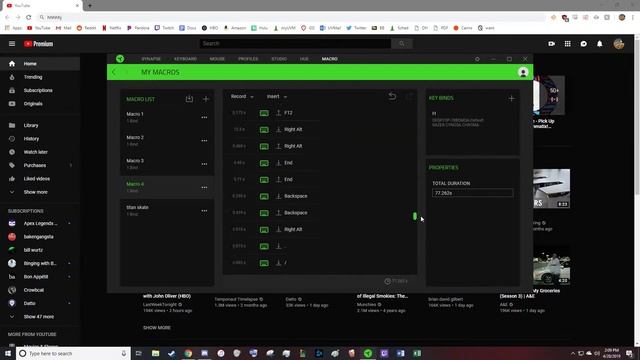Undo the last macro edit
640x360 pixels.
392,96
